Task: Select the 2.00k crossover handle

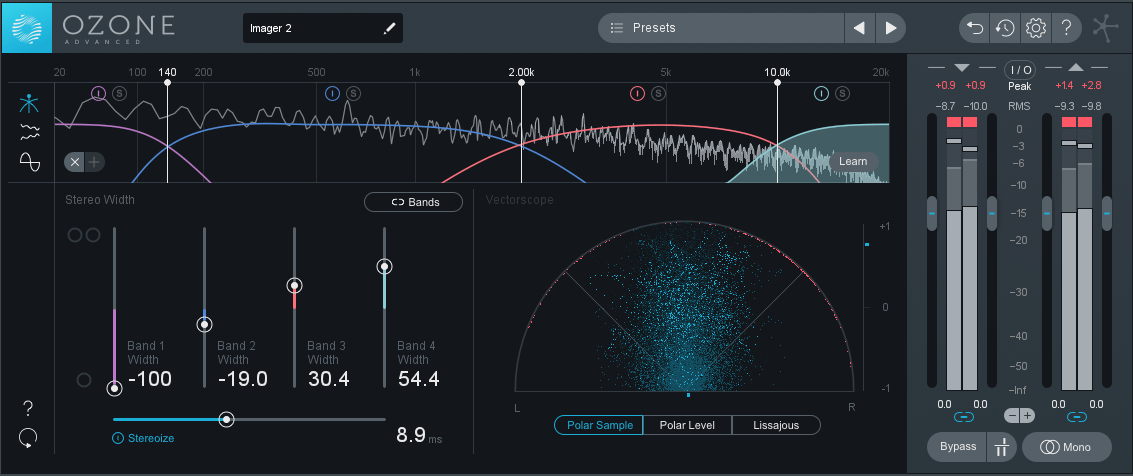Action: pyautogui.click(x=522, y=83)
